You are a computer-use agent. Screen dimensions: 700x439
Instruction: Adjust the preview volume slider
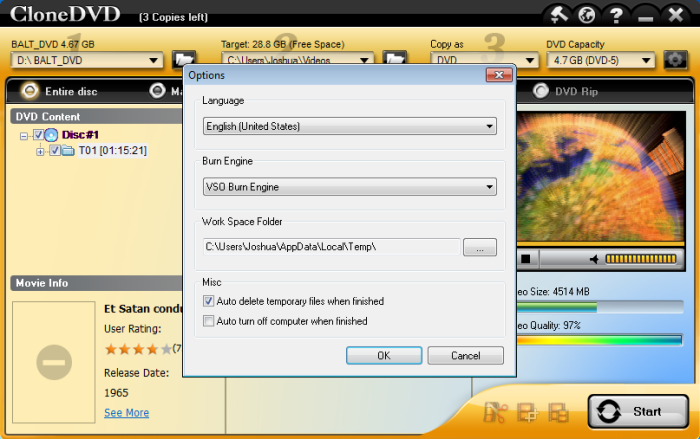pyautogui.click(x=641, y=259)
